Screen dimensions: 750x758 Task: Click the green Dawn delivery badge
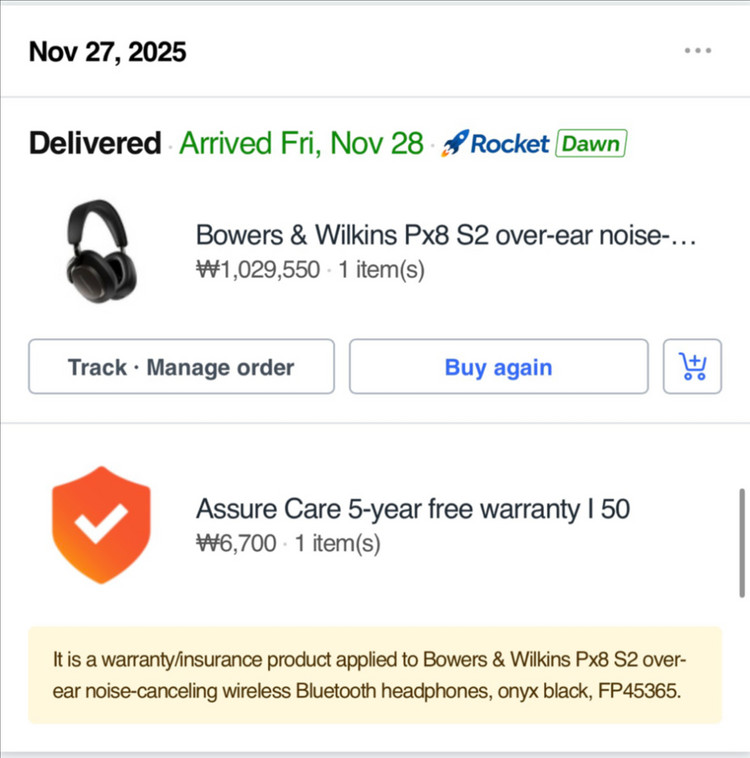590,144
